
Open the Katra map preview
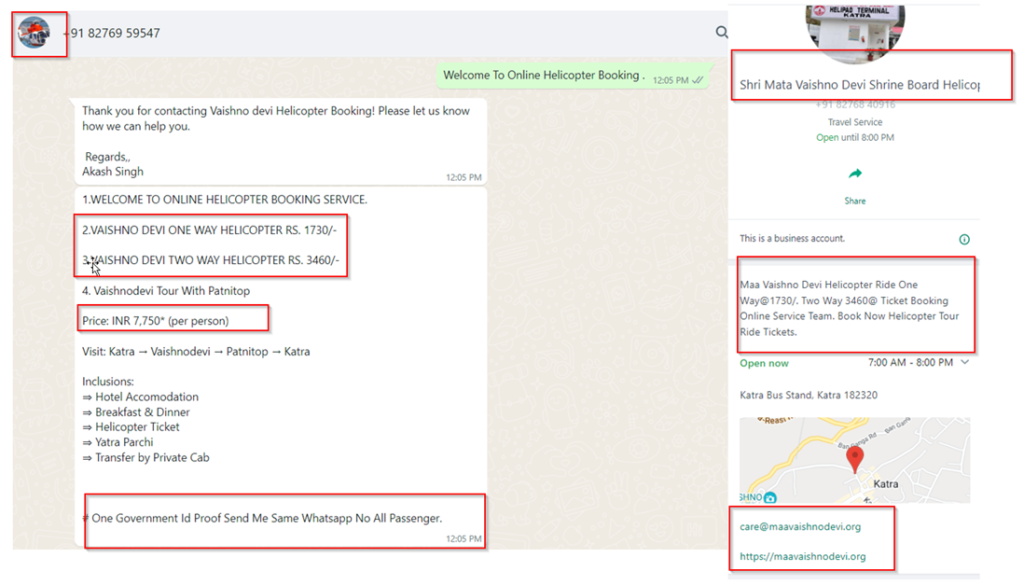[854, 460]
